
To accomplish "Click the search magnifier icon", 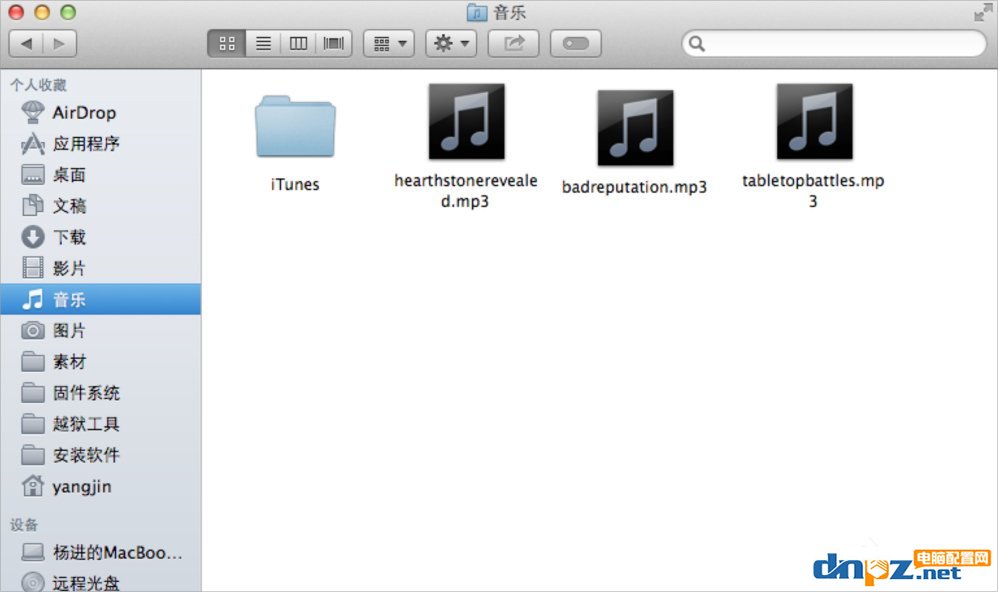I will point(697,43).
